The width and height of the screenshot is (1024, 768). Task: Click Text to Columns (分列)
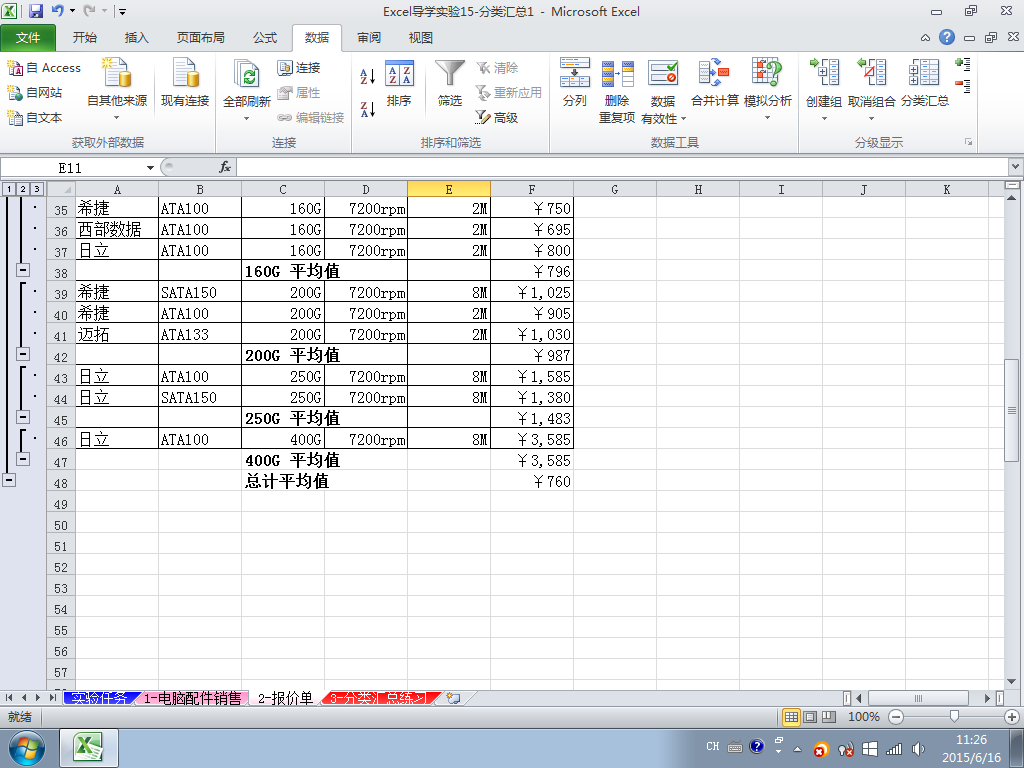click(x=575, y=82)
